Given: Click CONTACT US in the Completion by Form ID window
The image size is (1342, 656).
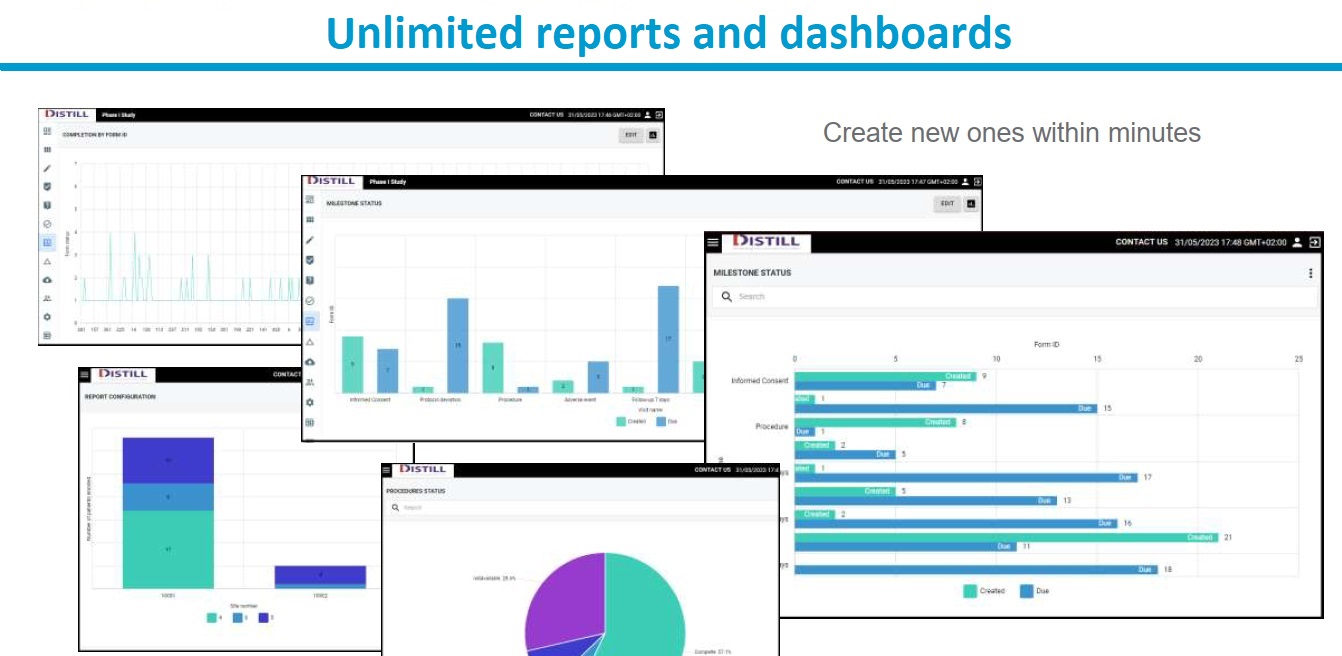Looking at the screenshot, I should click(547, 115).
